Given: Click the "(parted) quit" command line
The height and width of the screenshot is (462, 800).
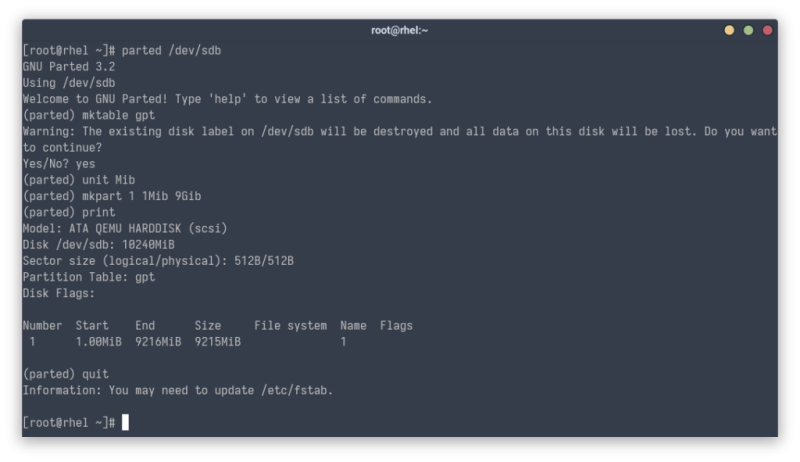Looking at the screenshot, I should pos(66,374).
